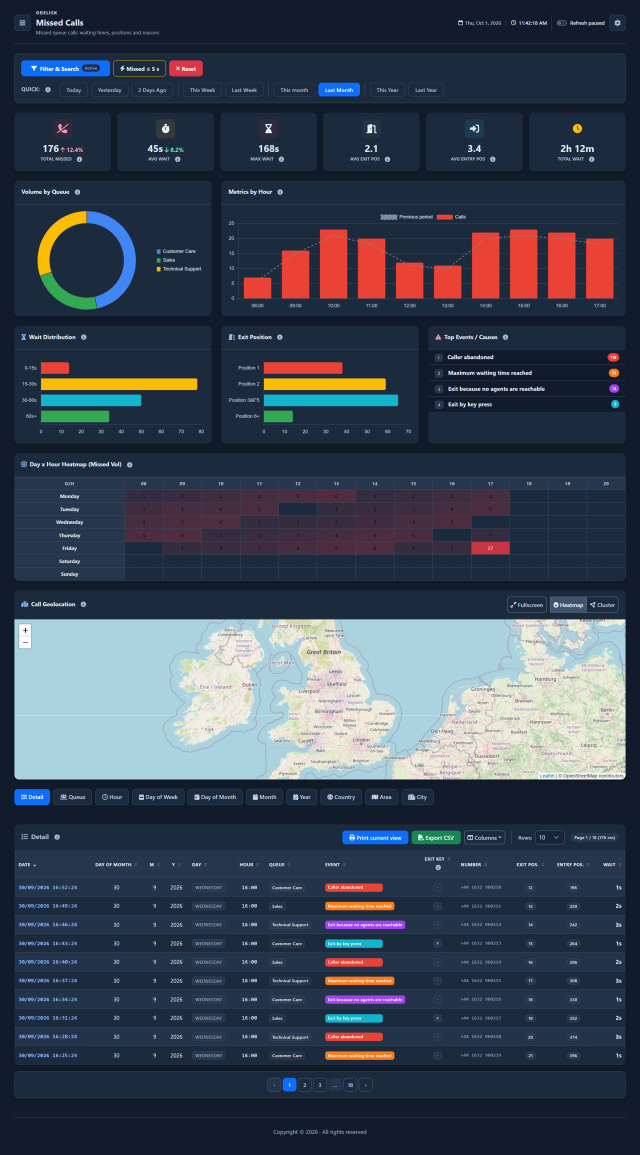Click the hourglass icon in Max Wait card
The width and height of the screenshot is (640, 1155).
pos(269,128)
